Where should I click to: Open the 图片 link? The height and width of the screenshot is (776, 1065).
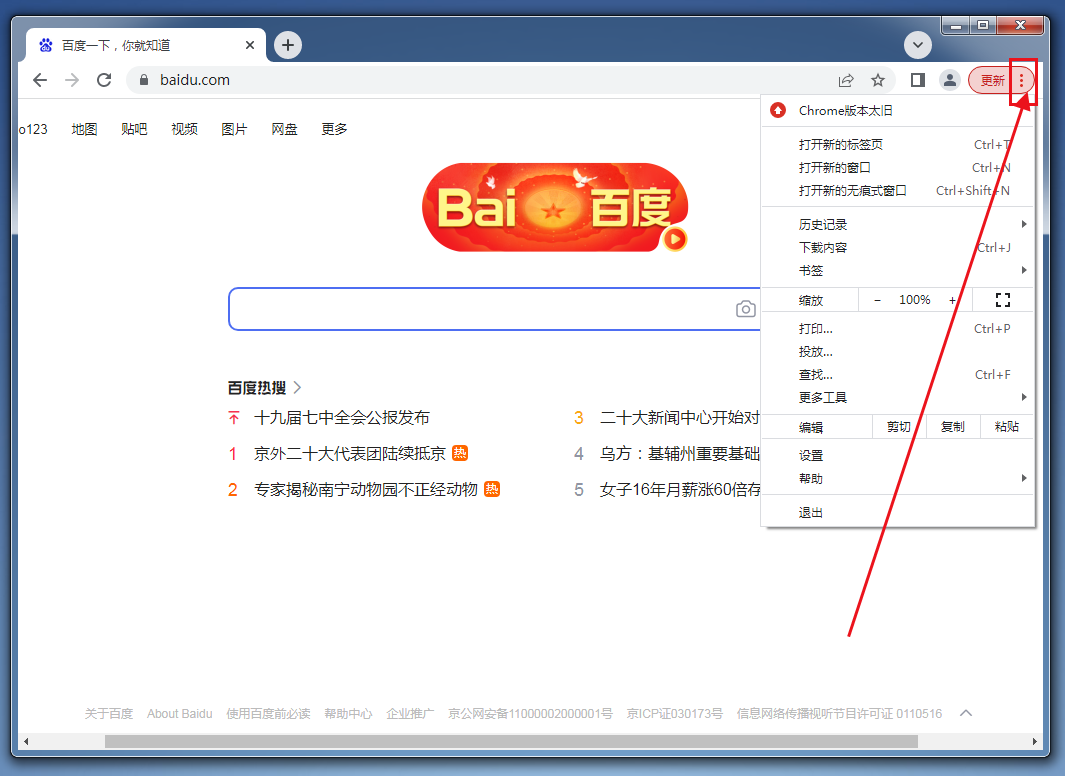(x=234, y=129)
